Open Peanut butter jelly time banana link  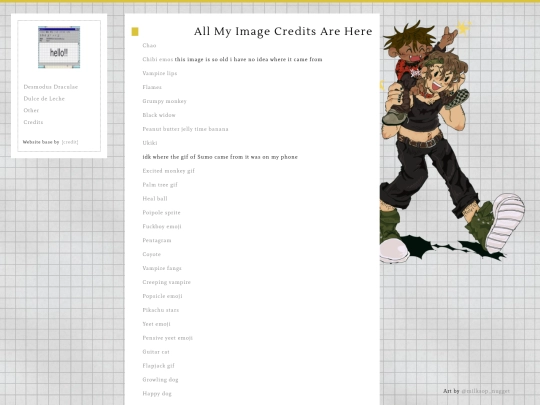coord(185,129)
